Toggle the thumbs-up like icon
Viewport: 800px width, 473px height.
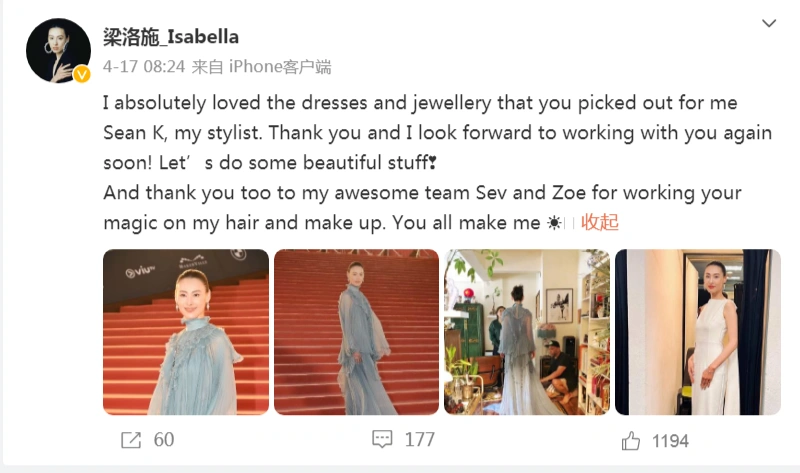point(631,441)
